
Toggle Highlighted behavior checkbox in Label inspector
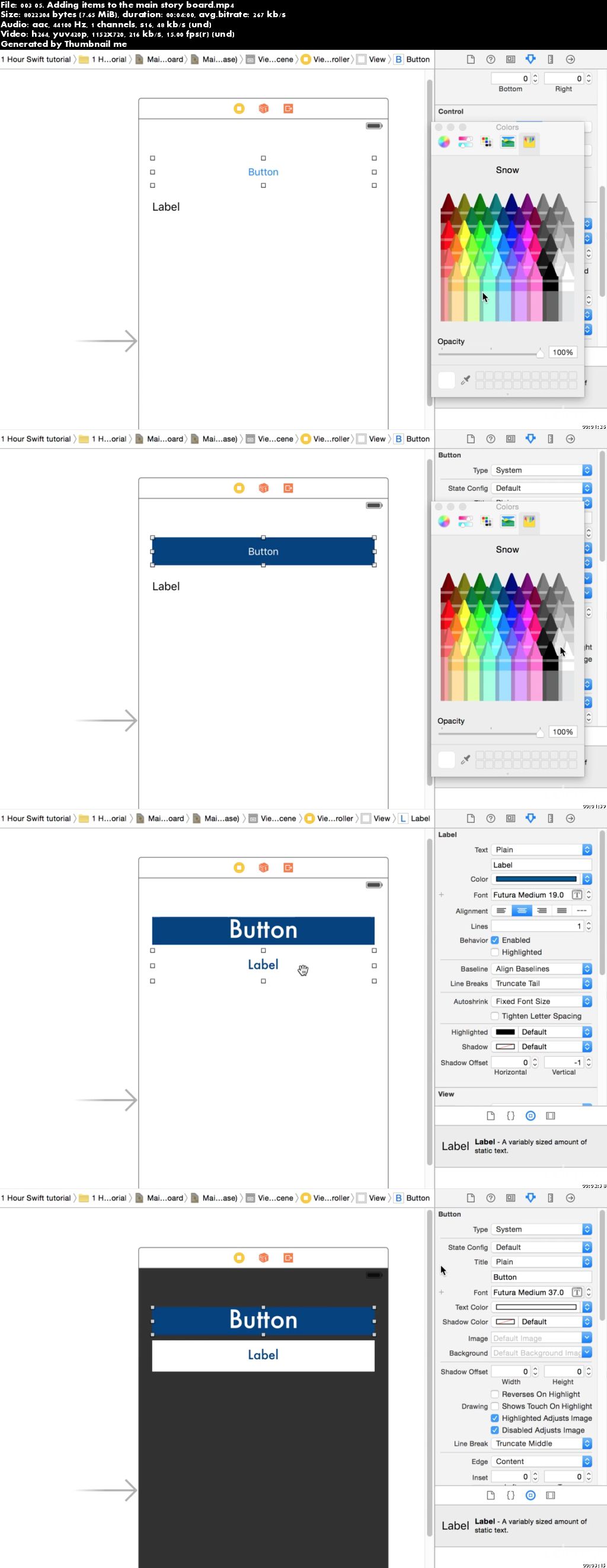495,952
